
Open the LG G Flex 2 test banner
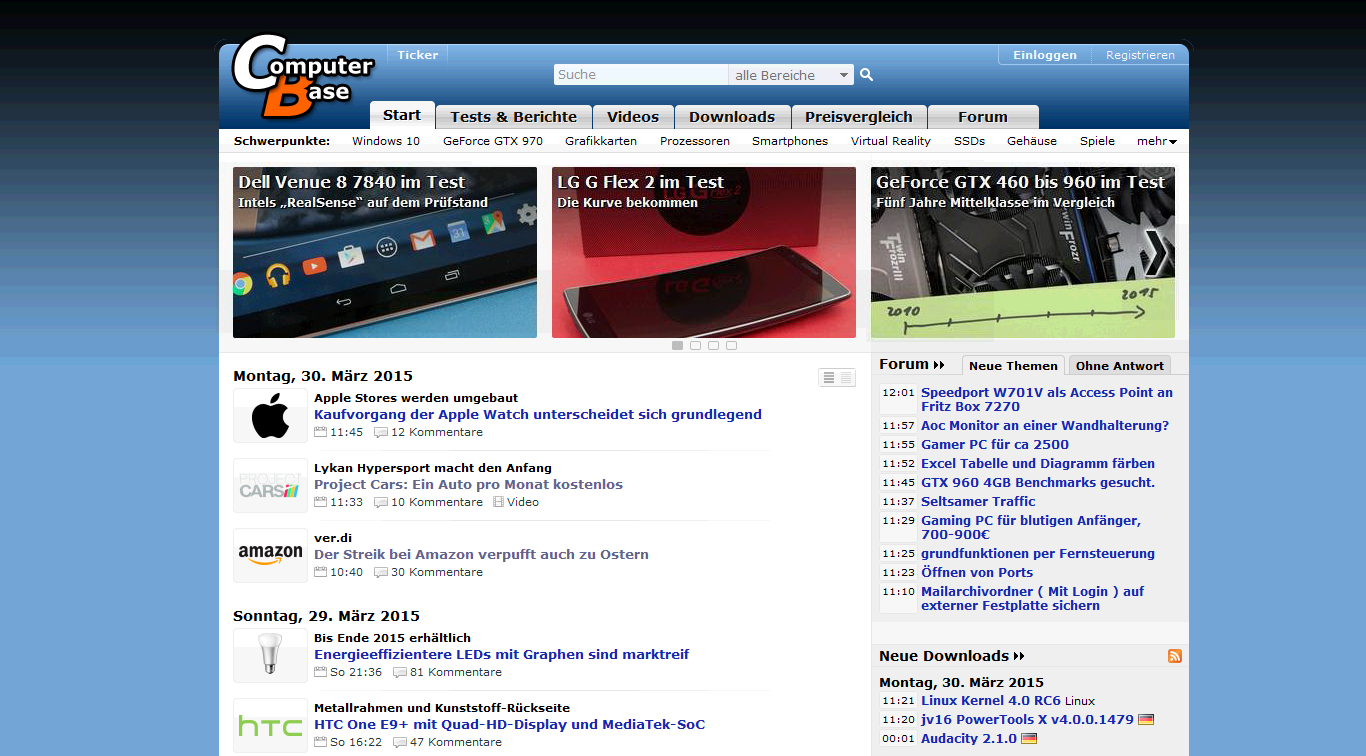tap(704, 253)
